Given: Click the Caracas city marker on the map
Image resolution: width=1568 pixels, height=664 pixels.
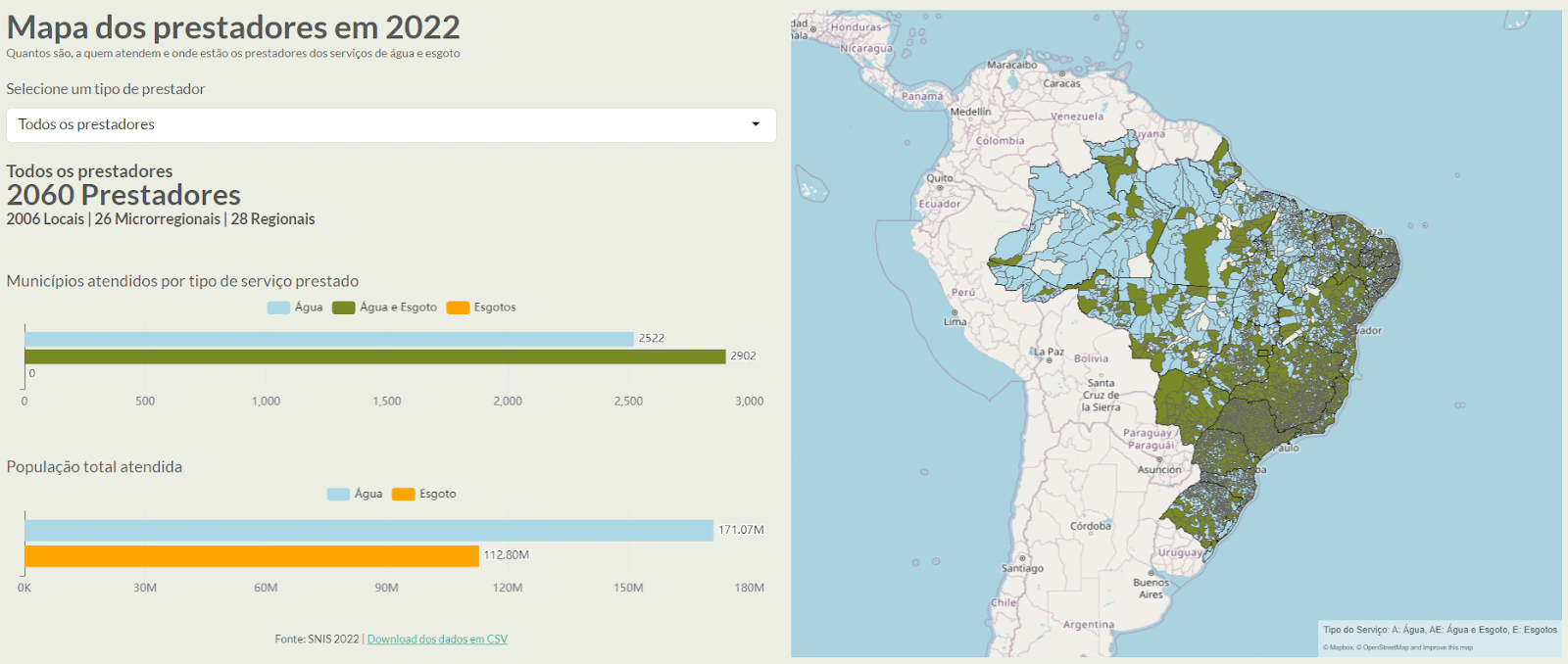Looking at the screenshot, I should click(x=1062, y=74).
